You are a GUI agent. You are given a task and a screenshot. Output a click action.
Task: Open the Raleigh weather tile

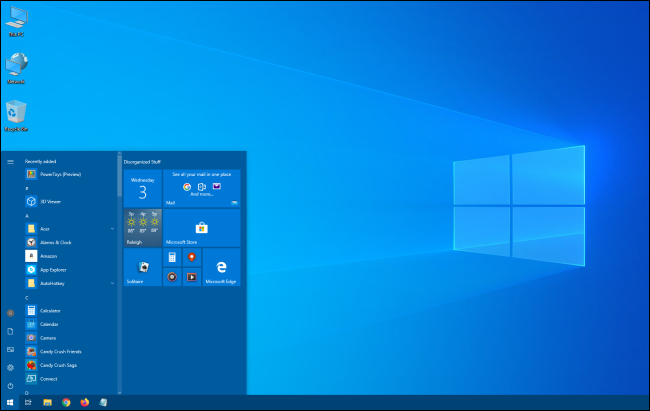142,228
